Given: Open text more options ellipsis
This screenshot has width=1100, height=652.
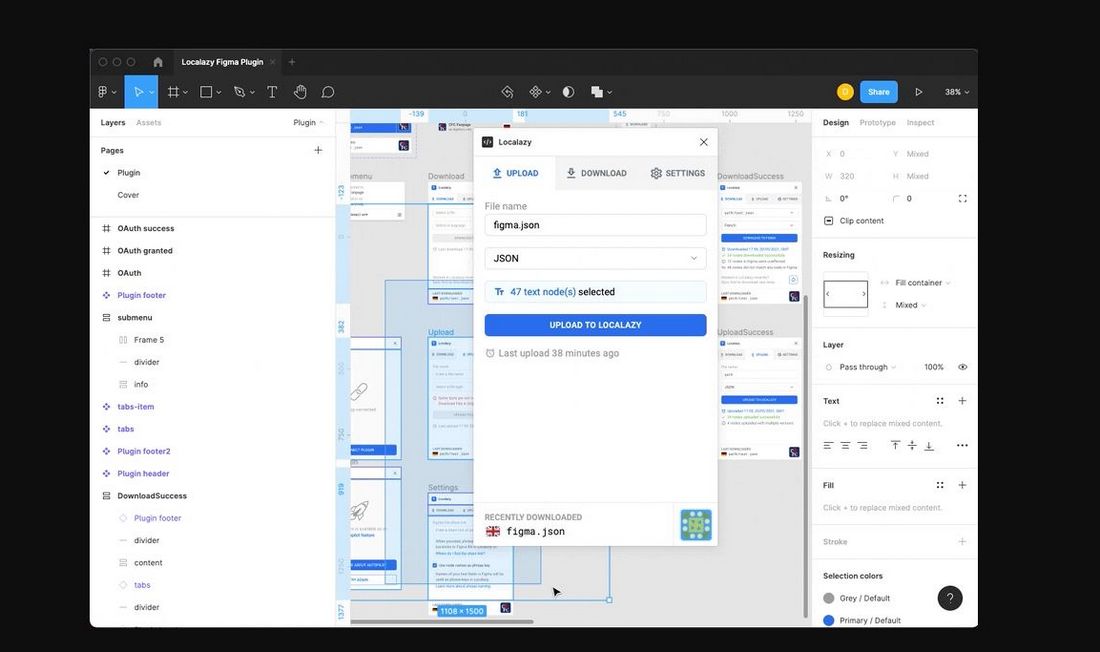Looking at the screenshot, I should pyautogui.click(x=962, y=446).
